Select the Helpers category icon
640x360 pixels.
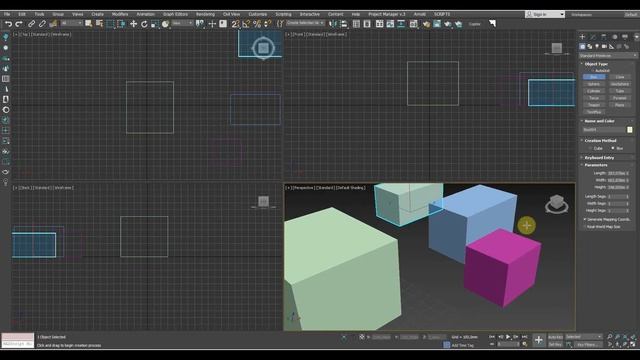tap(611, 47)
